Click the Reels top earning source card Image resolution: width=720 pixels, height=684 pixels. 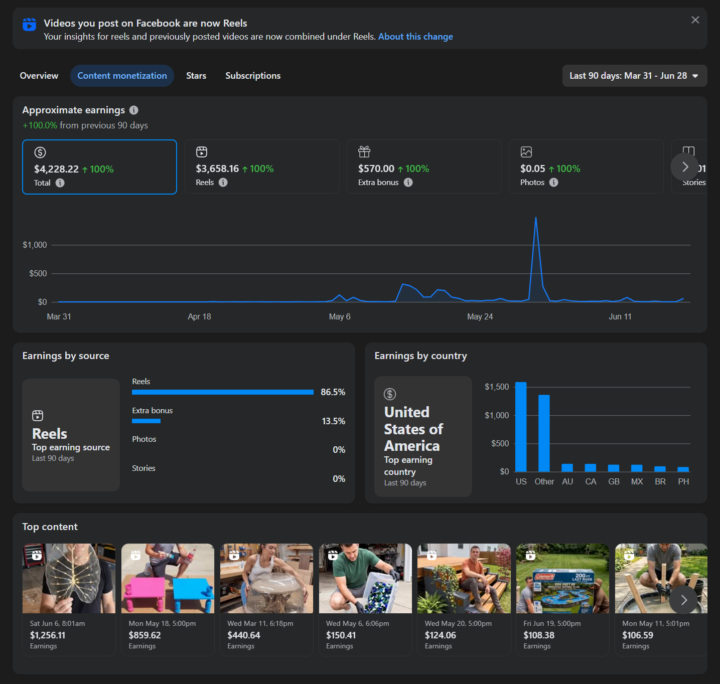(x=71, y=435)
